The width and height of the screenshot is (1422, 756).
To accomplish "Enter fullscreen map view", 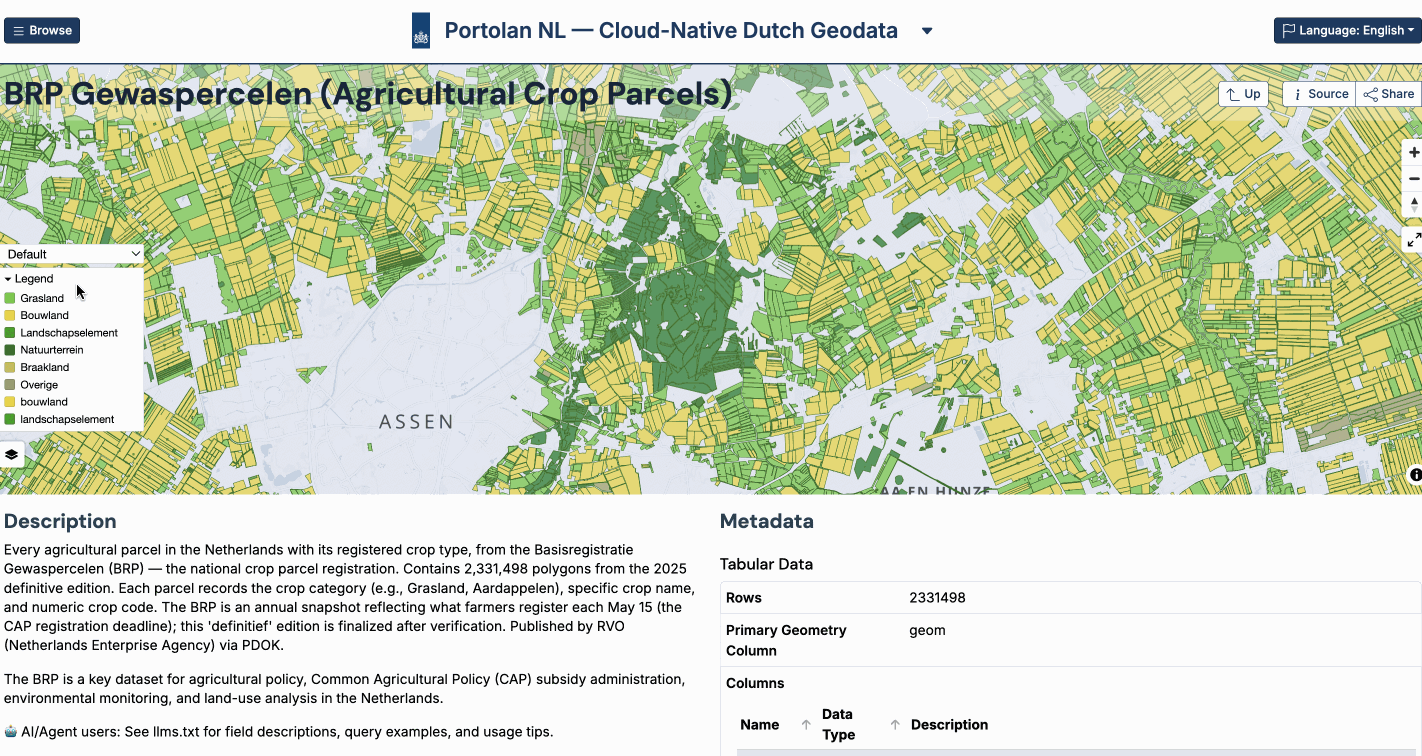I will (x=1413, y=239).
